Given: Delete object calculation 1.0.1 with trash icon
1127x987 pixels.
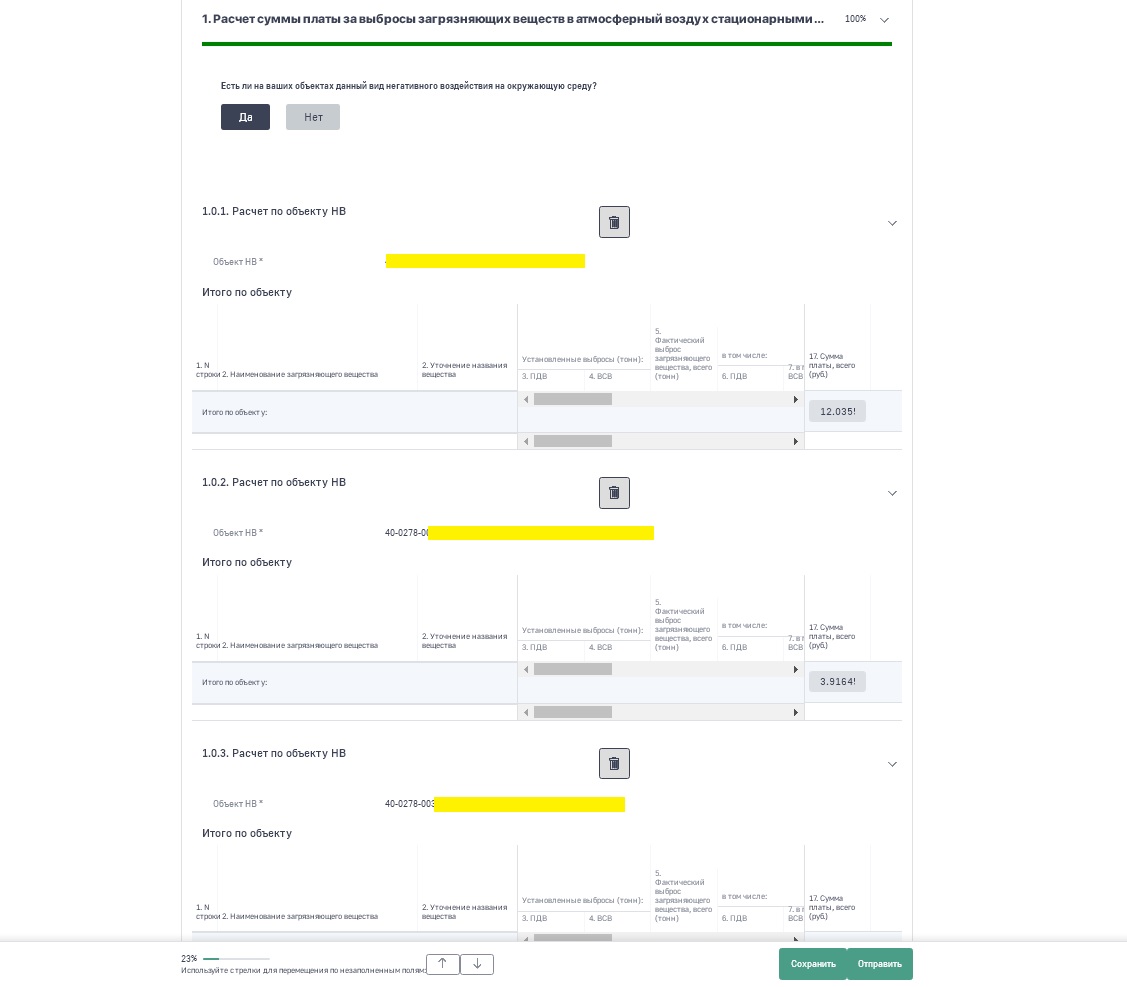Looking at the screenshot, I should pos(614,222).
